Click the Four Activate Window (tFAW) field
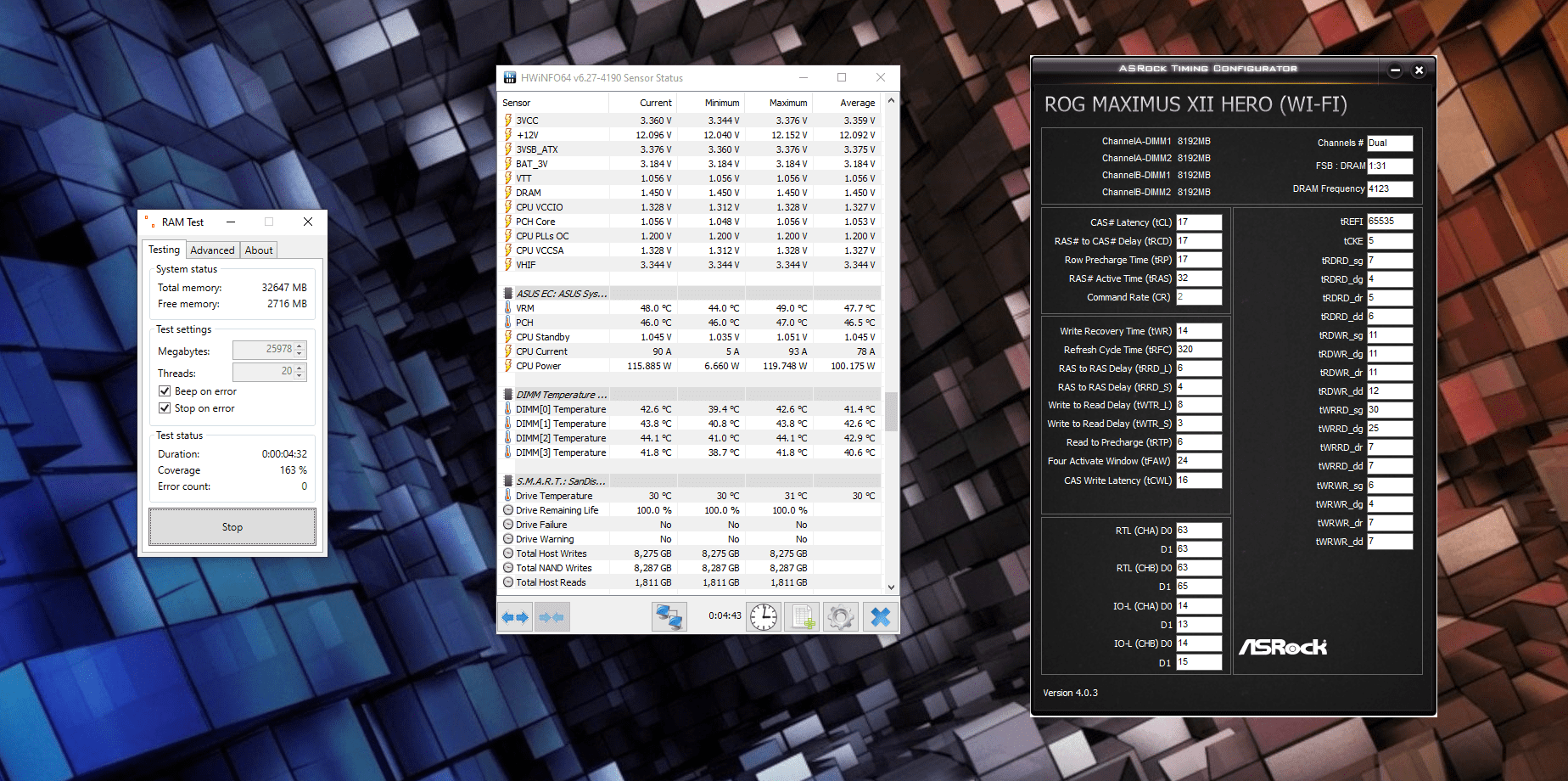The width and height of the screenshot is (1568, 781). 1199,461
